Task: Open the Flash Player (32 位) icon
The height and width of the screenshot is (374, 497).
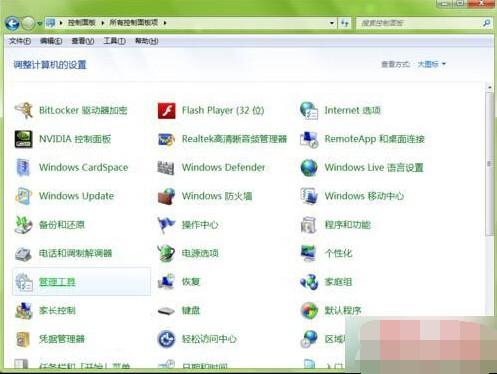Action: [x=166, y=110]
